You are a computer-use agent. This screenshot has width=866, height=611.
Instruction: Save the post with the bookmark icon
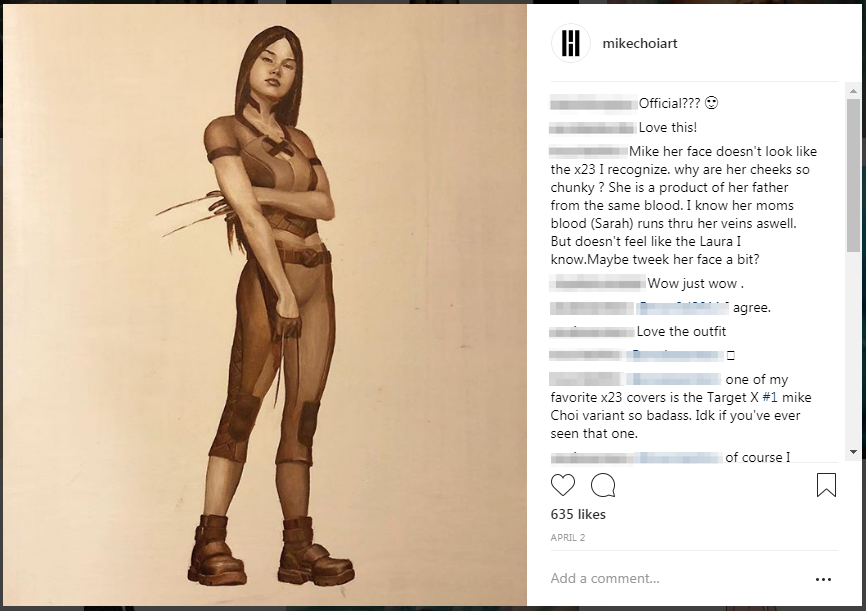coord(826,484)
